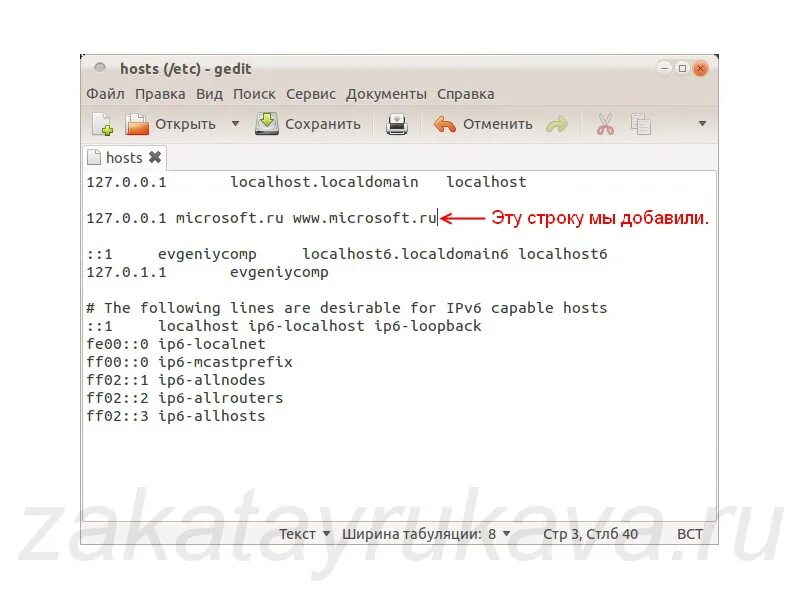Viewport: 800px width, 600px height.
Task: Click the www.microsoft.ru text
Action: click(x=365, y=218)
